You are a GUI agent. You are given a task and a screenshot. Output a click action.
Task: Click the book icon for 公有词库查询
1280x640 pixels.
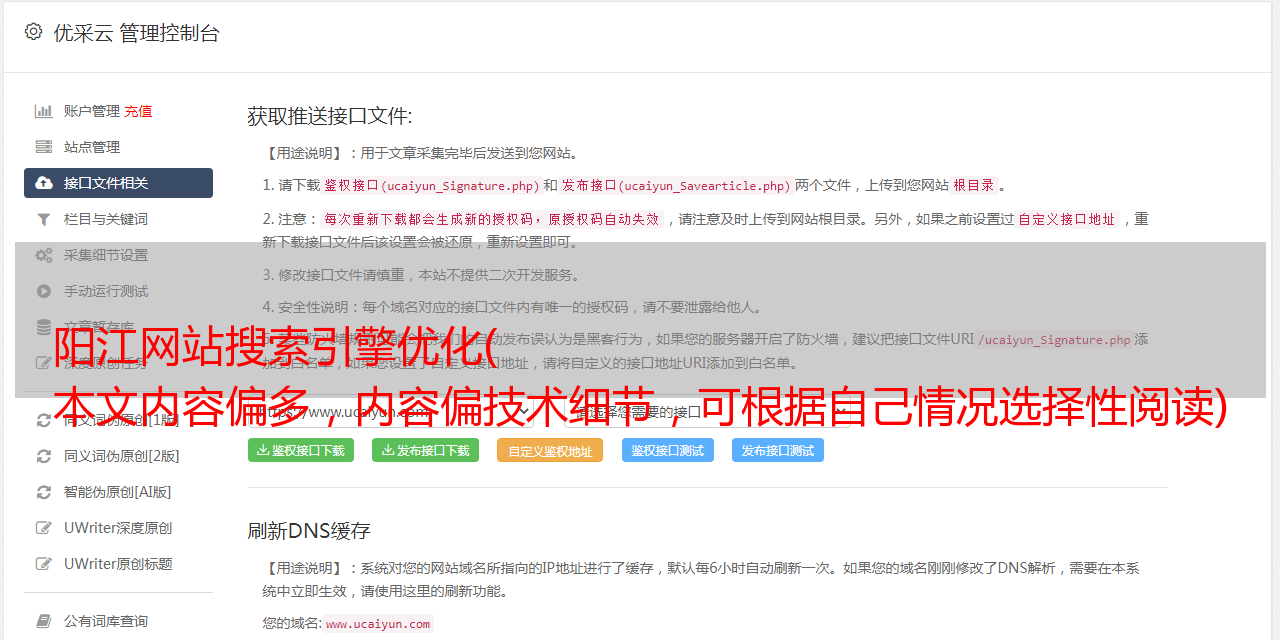click(x=44, y=621)
